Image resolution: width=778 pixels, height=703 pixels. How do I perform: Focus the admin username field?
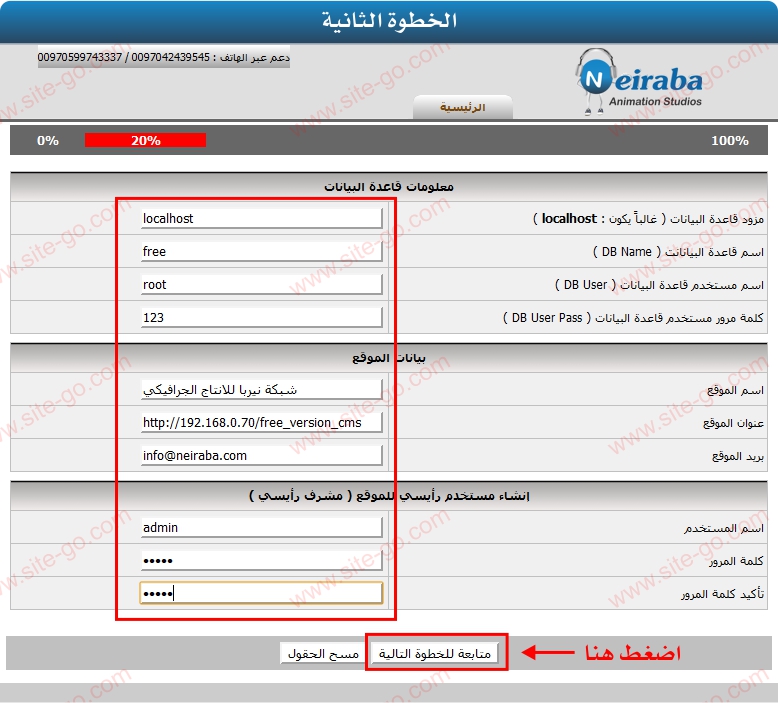(261, 527)
